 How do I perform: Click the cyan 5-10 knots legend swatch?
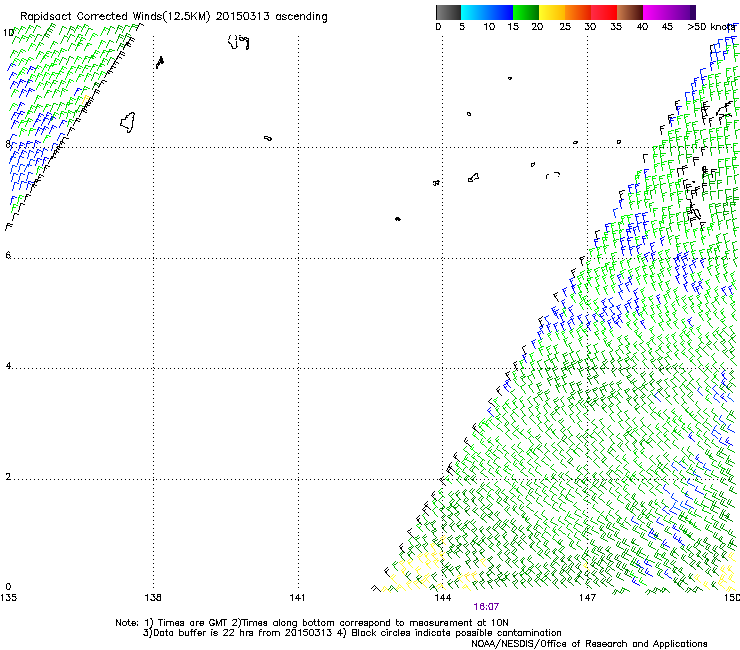coord(474,12)
